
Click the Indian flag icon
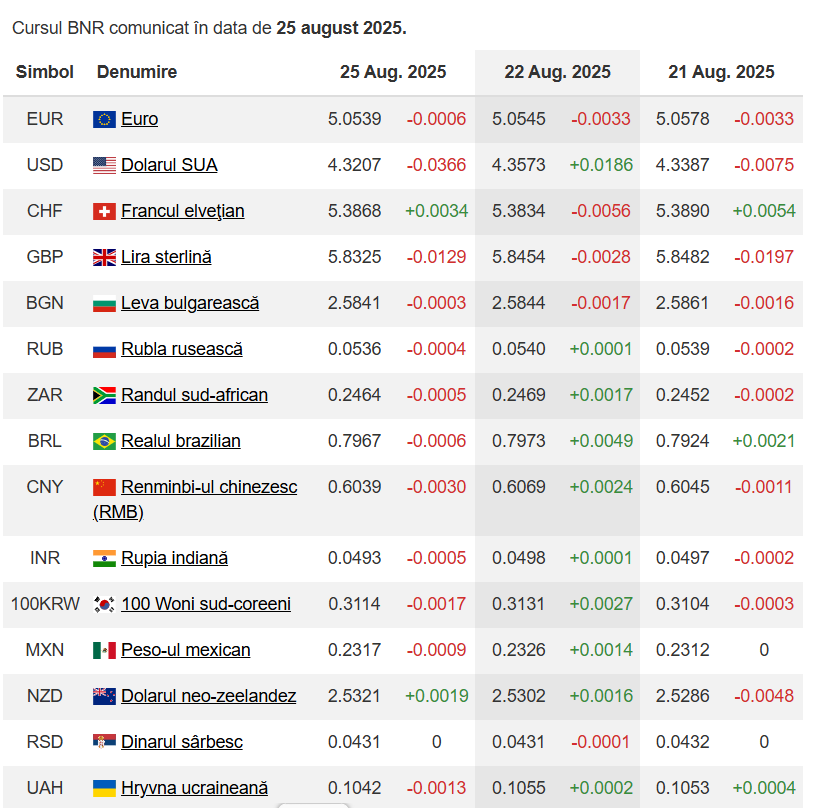click(104, 558)
